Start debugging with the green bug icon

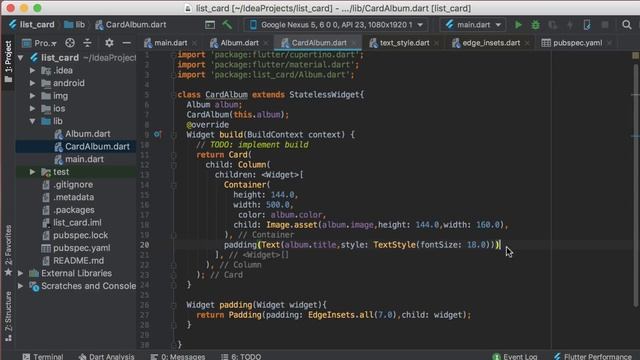coord(536,25)
